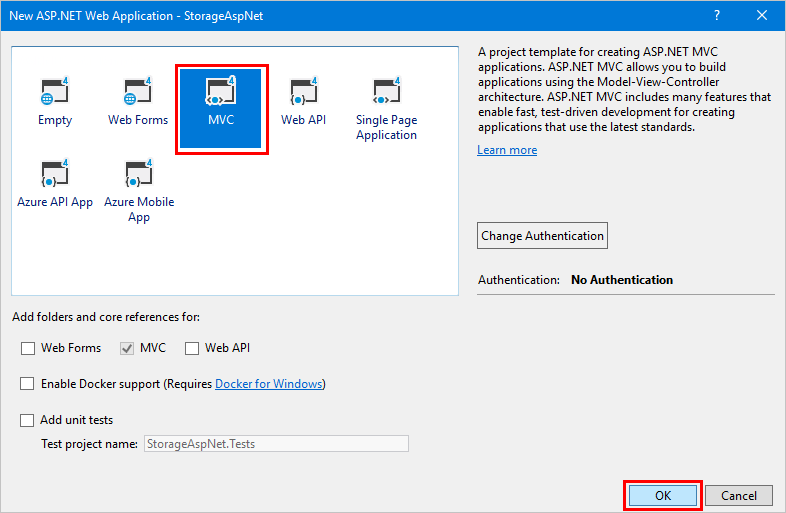The height and width of the screenshot is (513, 786).
Task: Click the Test project name field
Action: (x=276, y=444)
